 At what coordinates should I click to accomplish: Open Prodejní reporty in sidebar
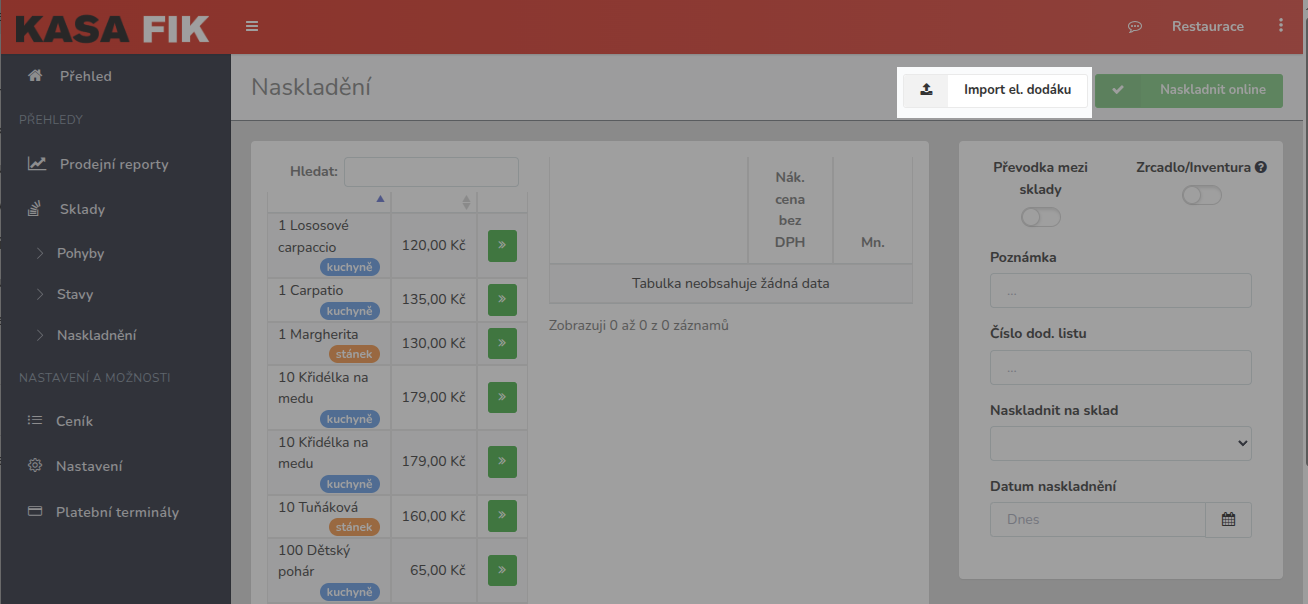click(x=113, y=164)
